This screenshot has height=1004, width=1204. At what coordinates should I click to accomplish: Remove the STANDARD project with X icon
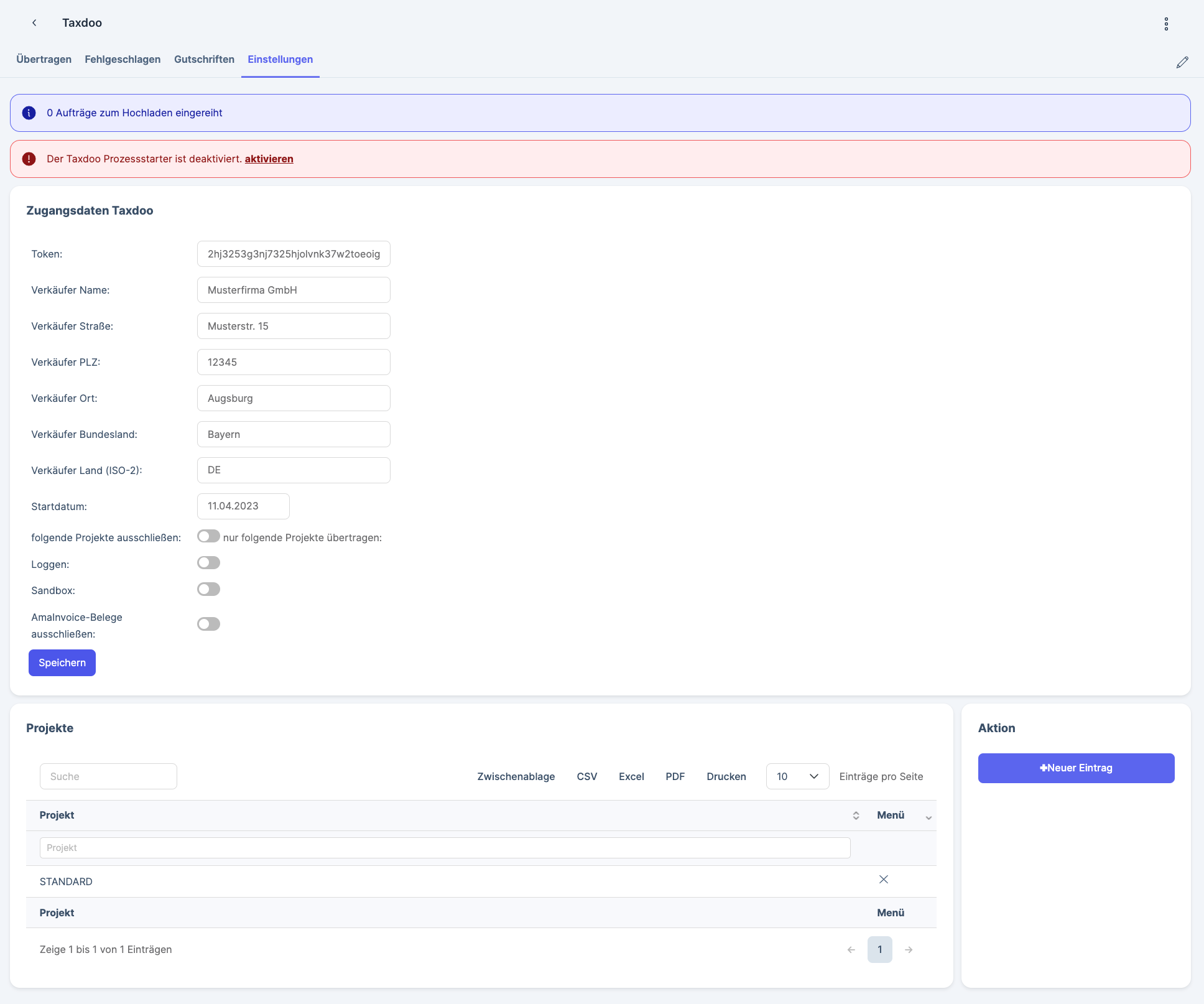click(883, 880)
